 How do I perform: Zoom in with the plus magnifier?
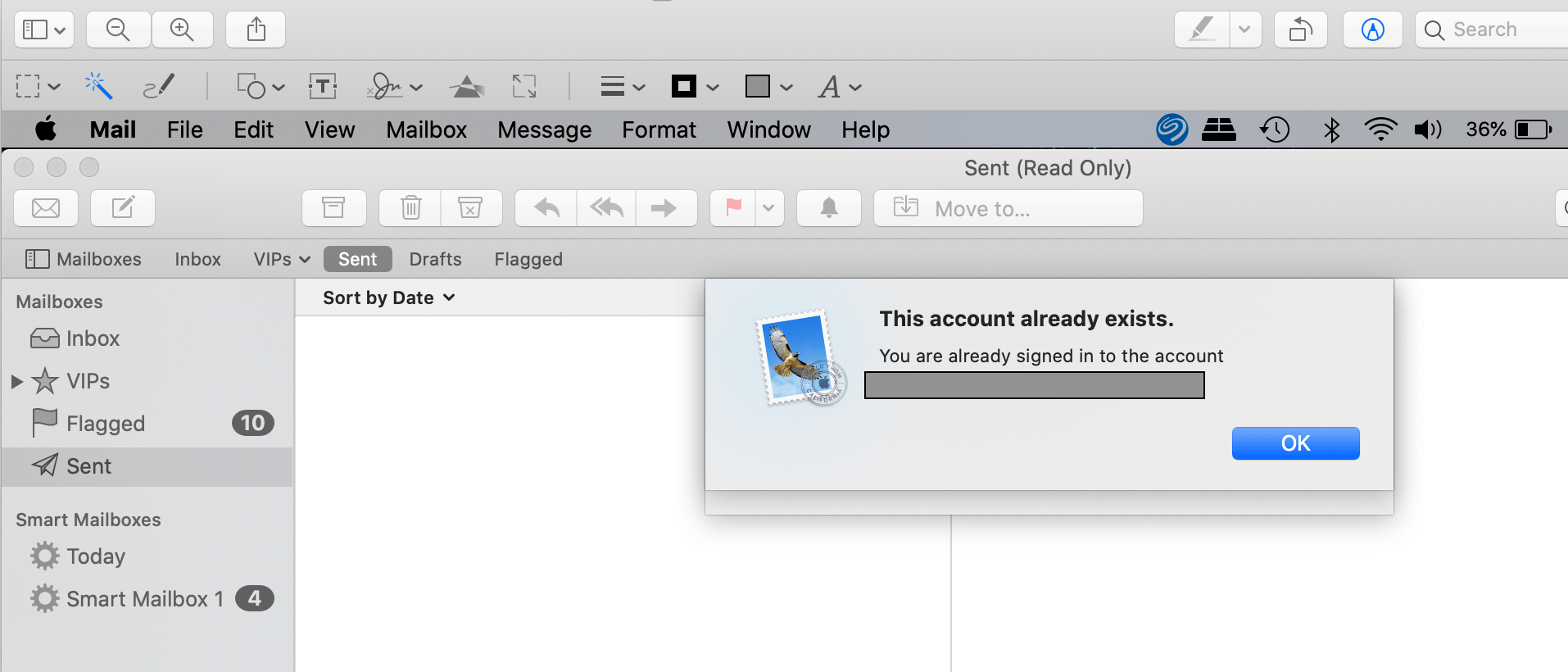point(182,30)
